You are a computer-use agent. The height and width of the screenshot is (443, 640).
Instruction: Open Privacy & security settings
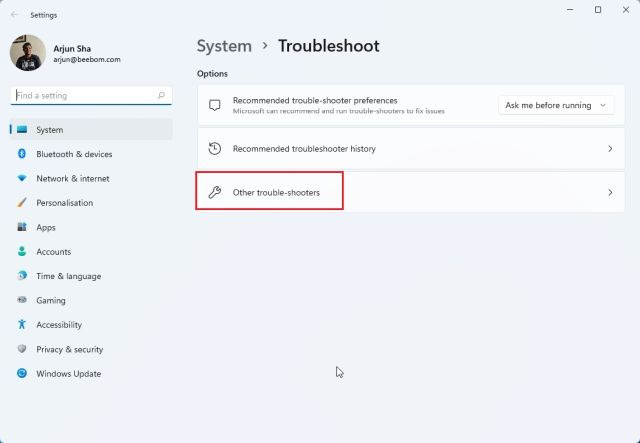tap(91, 349)
